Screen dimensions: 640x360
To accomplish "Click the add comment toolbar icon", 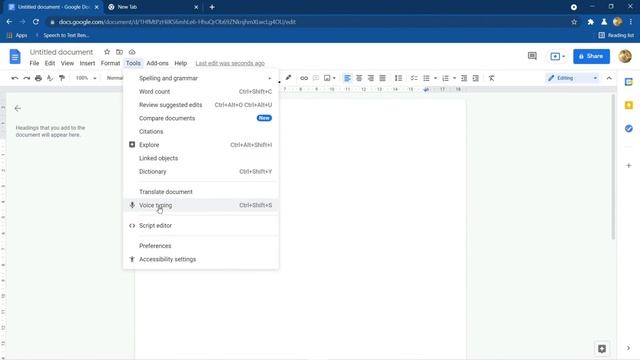I will click(316, 78).
